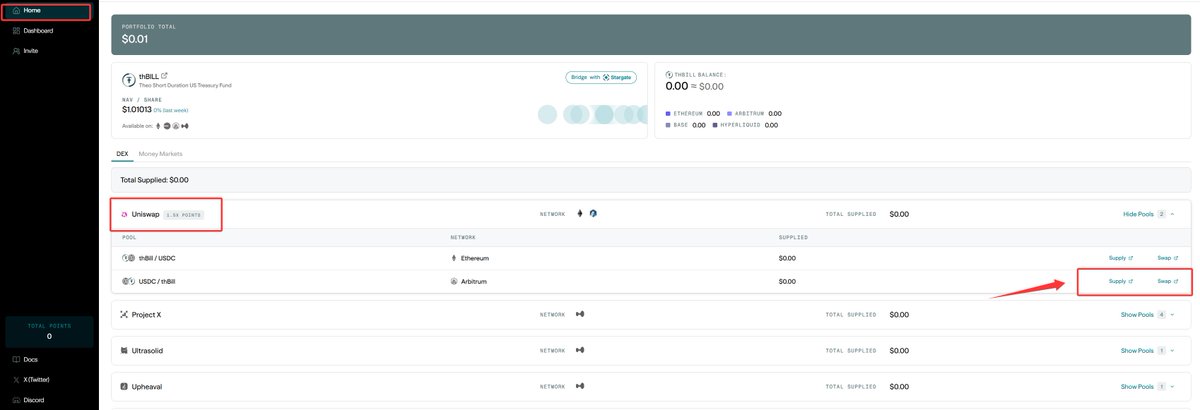Click the Ethereum icon in the thBill / USDC pool row
Viewport: 1200px width, 410px height.
455,258
